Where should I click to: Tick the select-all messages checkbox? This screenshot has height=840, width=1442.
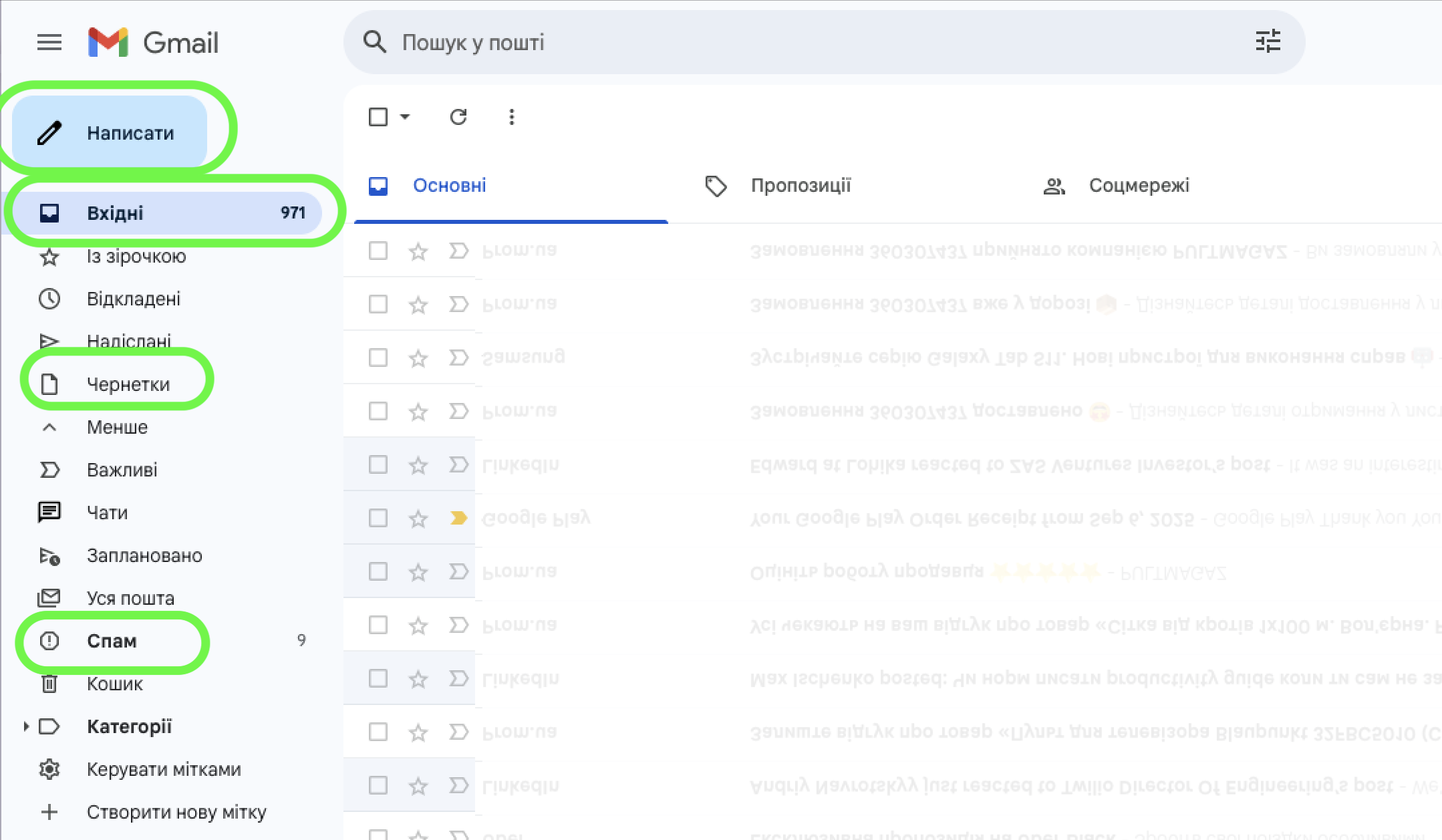[378, 117]
